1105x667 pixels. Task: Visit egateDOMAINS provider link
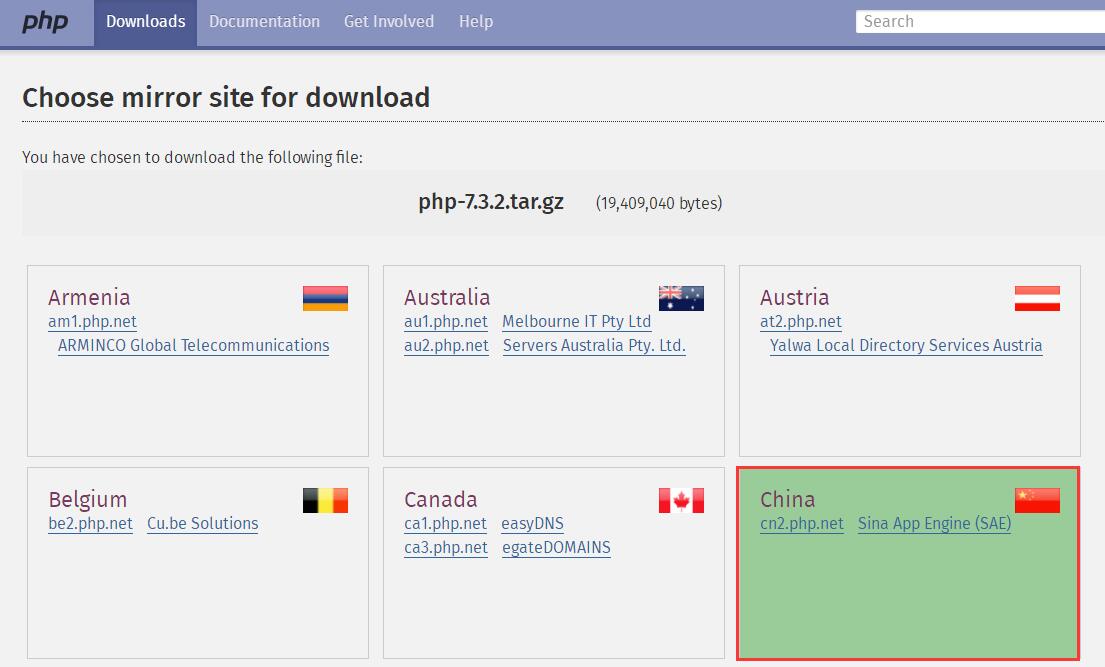coord(556,548)
